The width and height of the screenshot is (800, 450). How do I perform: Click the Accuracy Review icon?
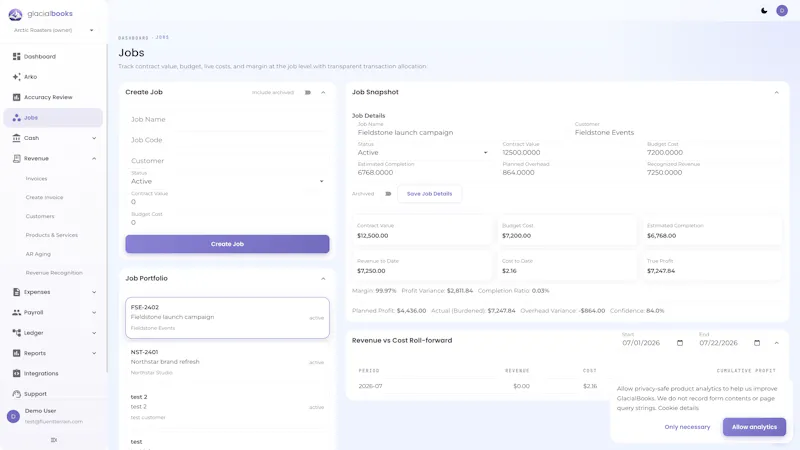point(16,97)
